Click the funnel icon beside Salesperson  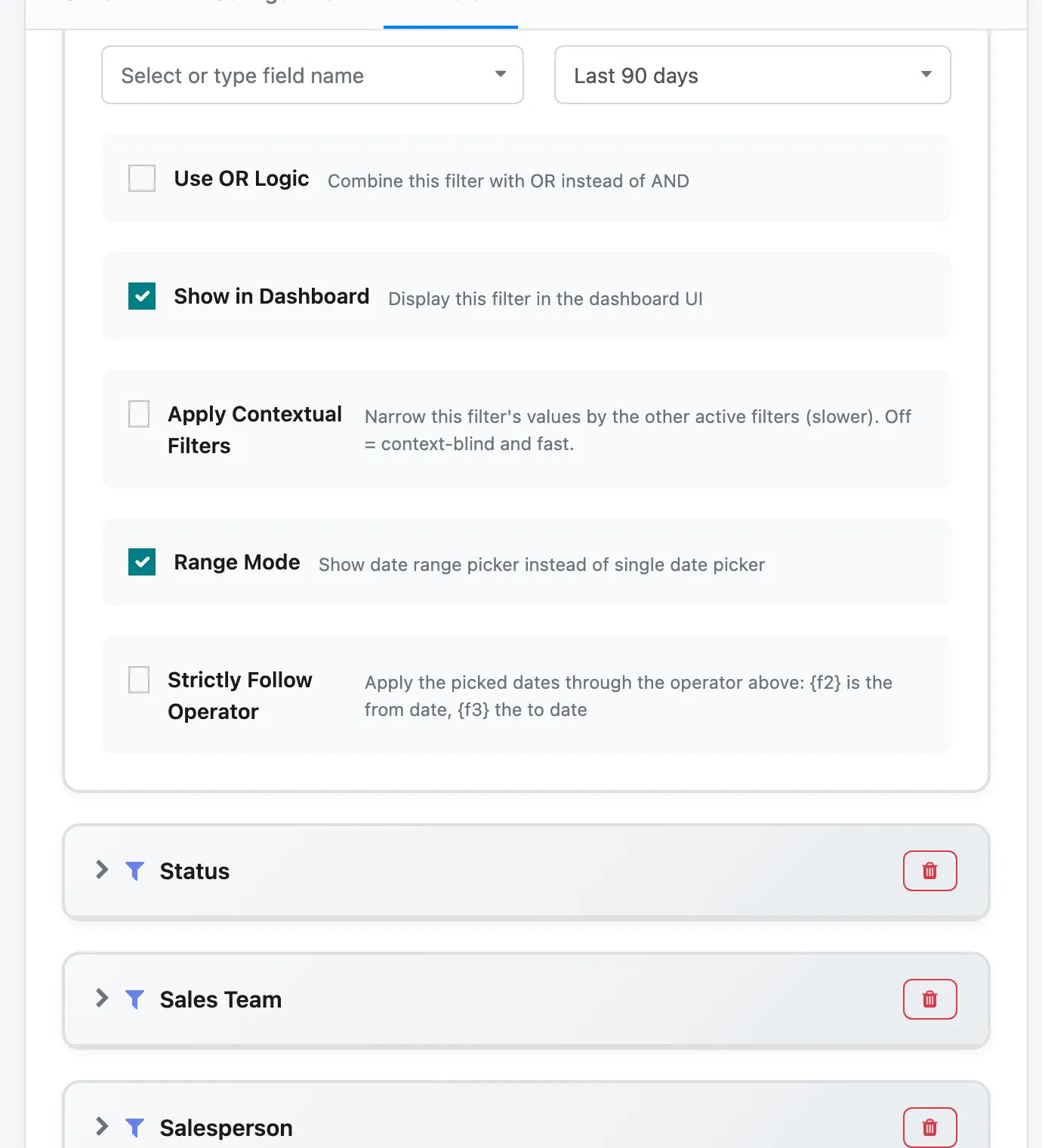tap(134, 1128)
